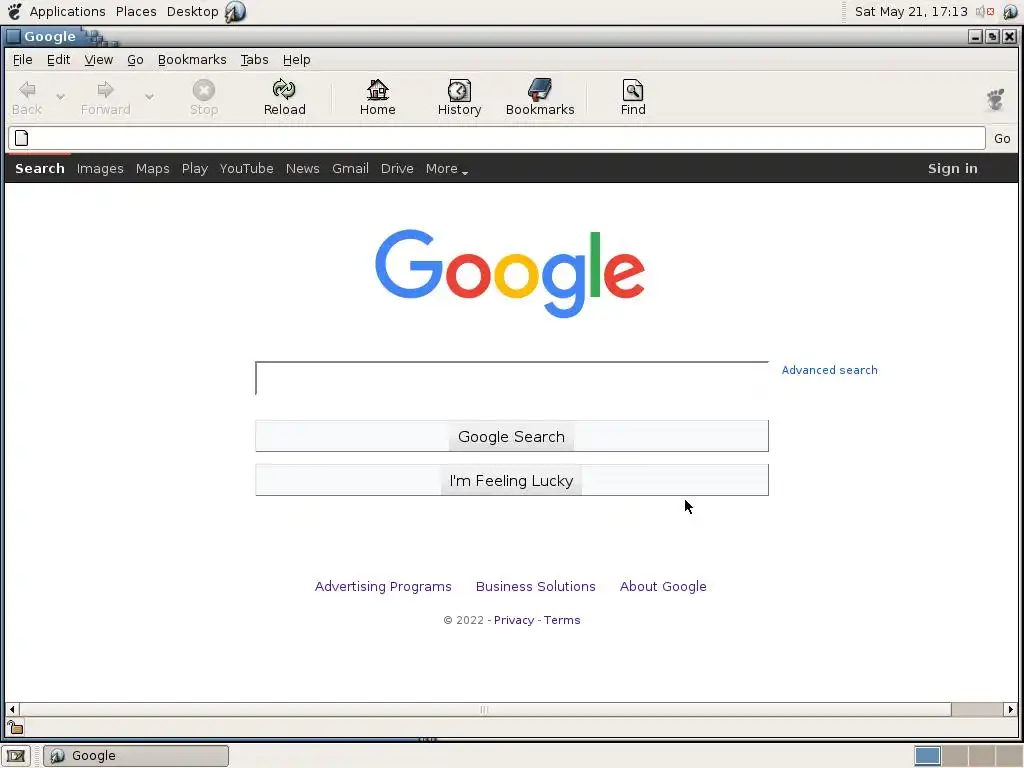Open the Play link
The image size is (1024, 768).
(195, 168)
